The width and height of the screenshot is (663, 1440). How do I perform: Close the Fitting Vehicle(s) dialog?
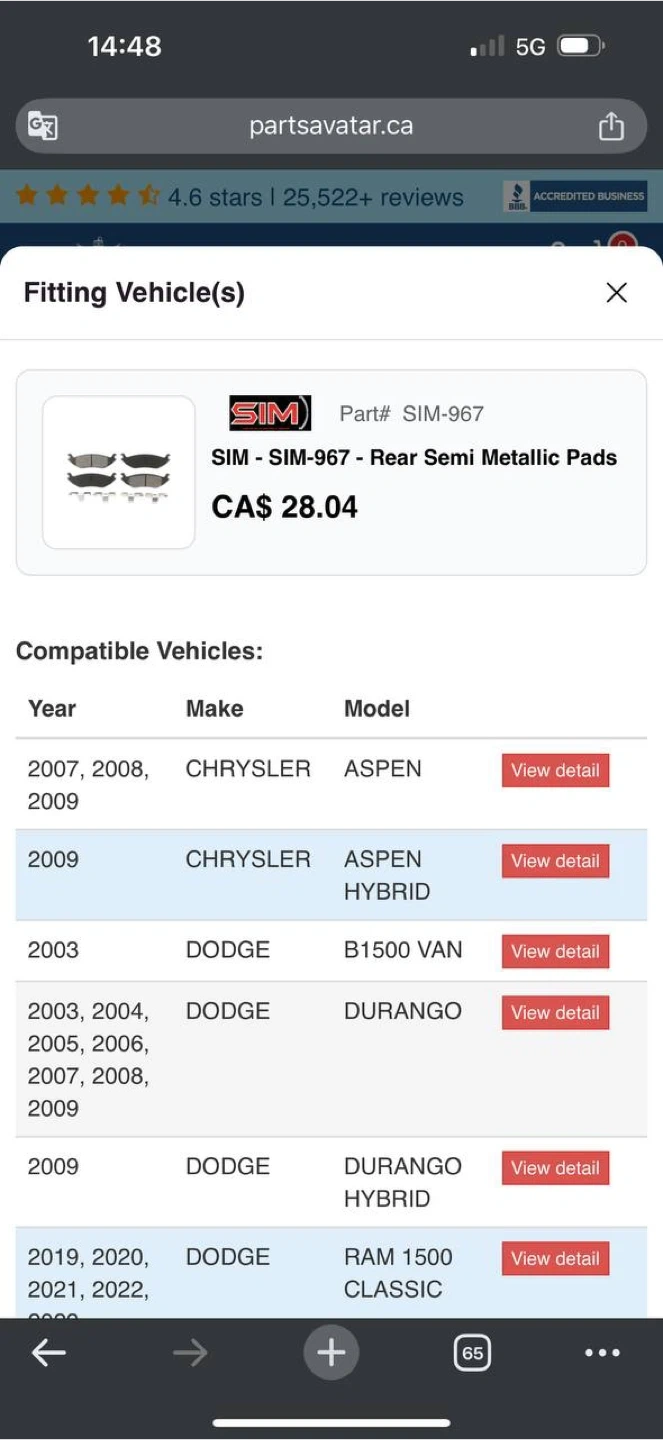coord(617,292)
